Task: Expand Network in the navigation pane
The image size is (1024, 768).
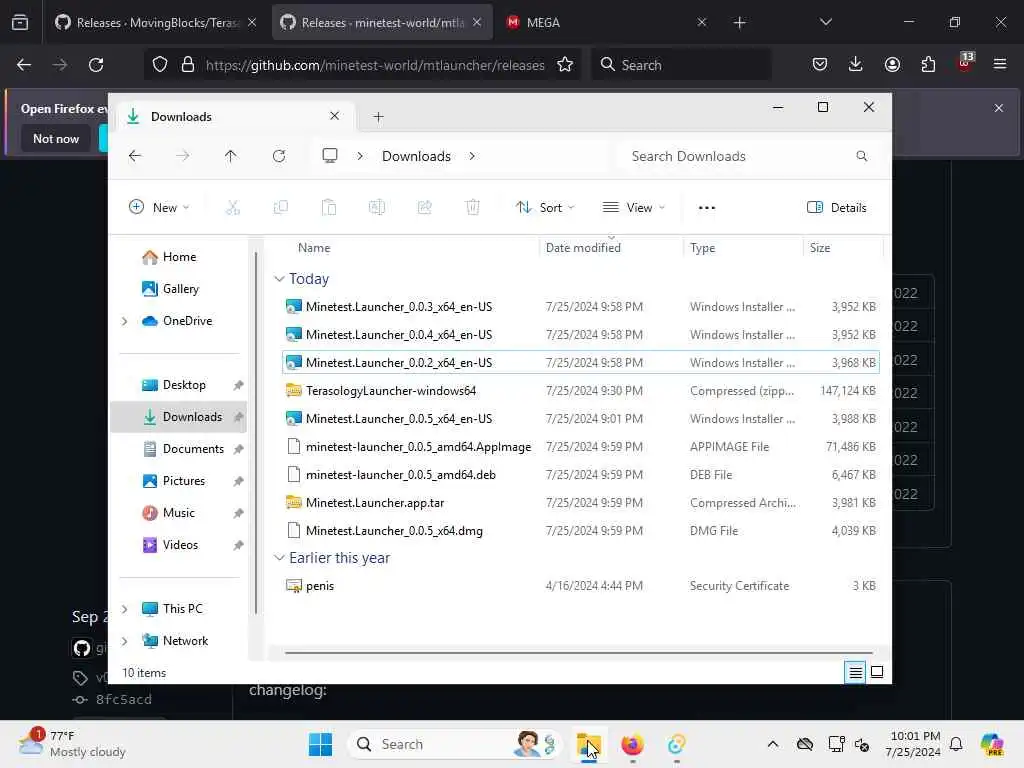Action: click(124, 641)
